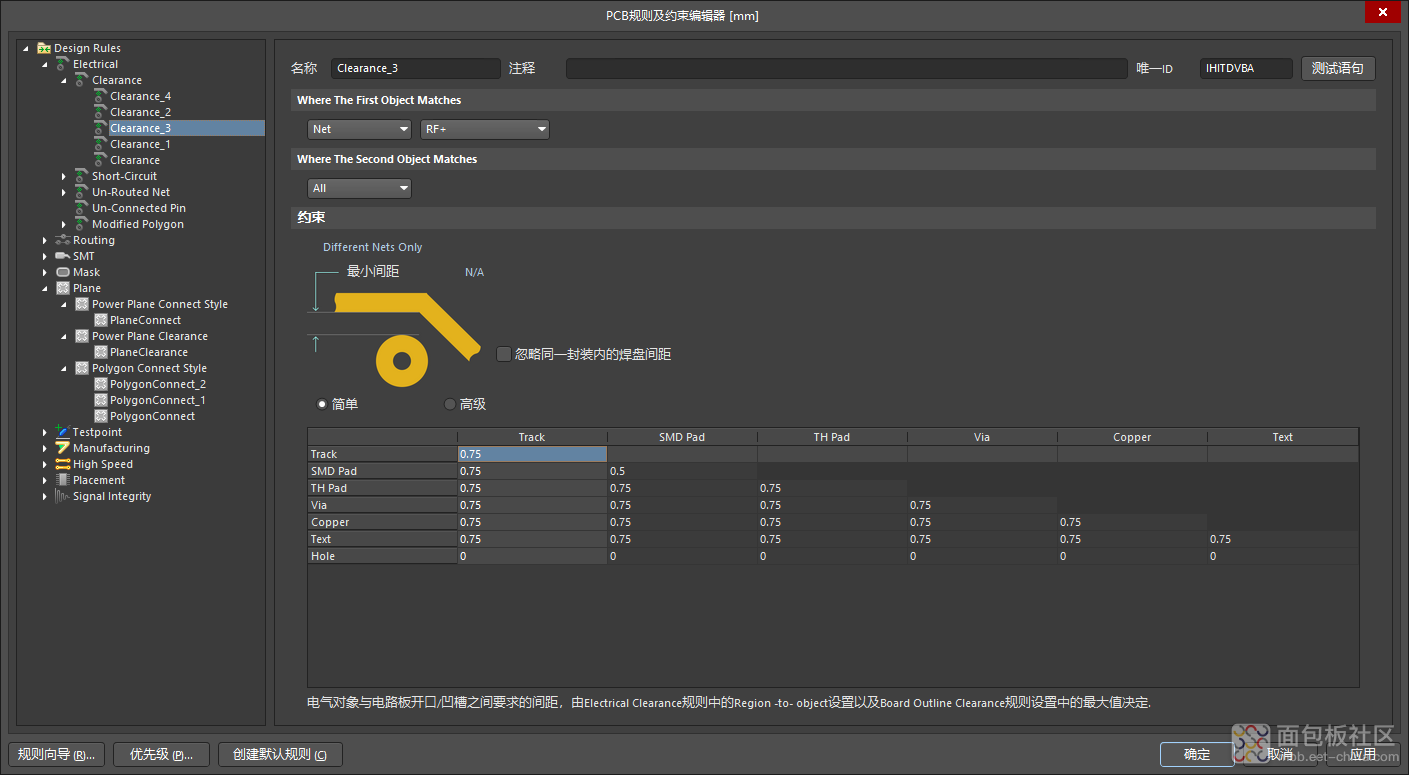
Task: Expand the Un-Routed Net node arrow
Action: coord(65,192)
